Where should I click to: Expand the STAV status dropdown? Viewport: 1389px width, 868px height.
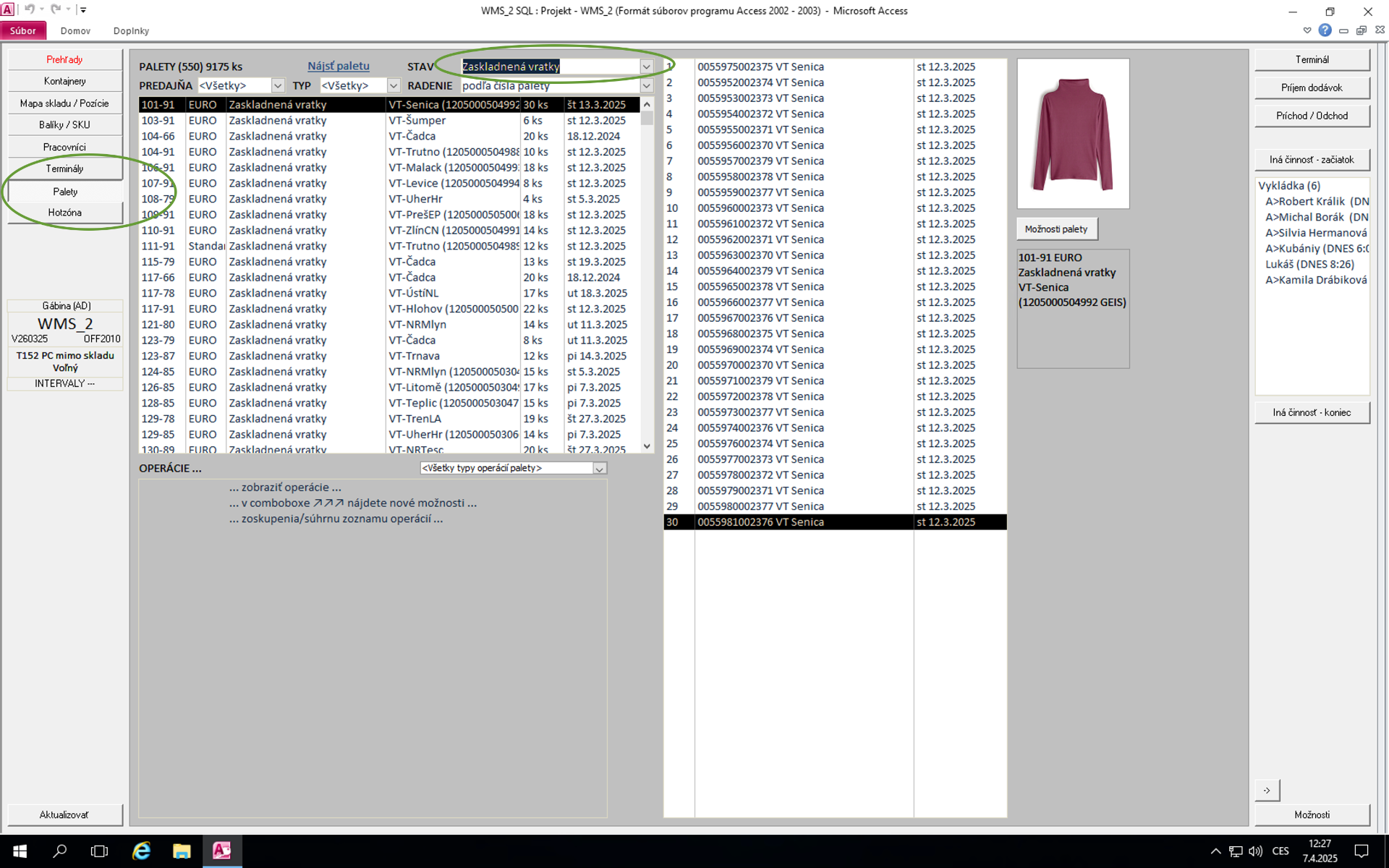tap(646, 67)
